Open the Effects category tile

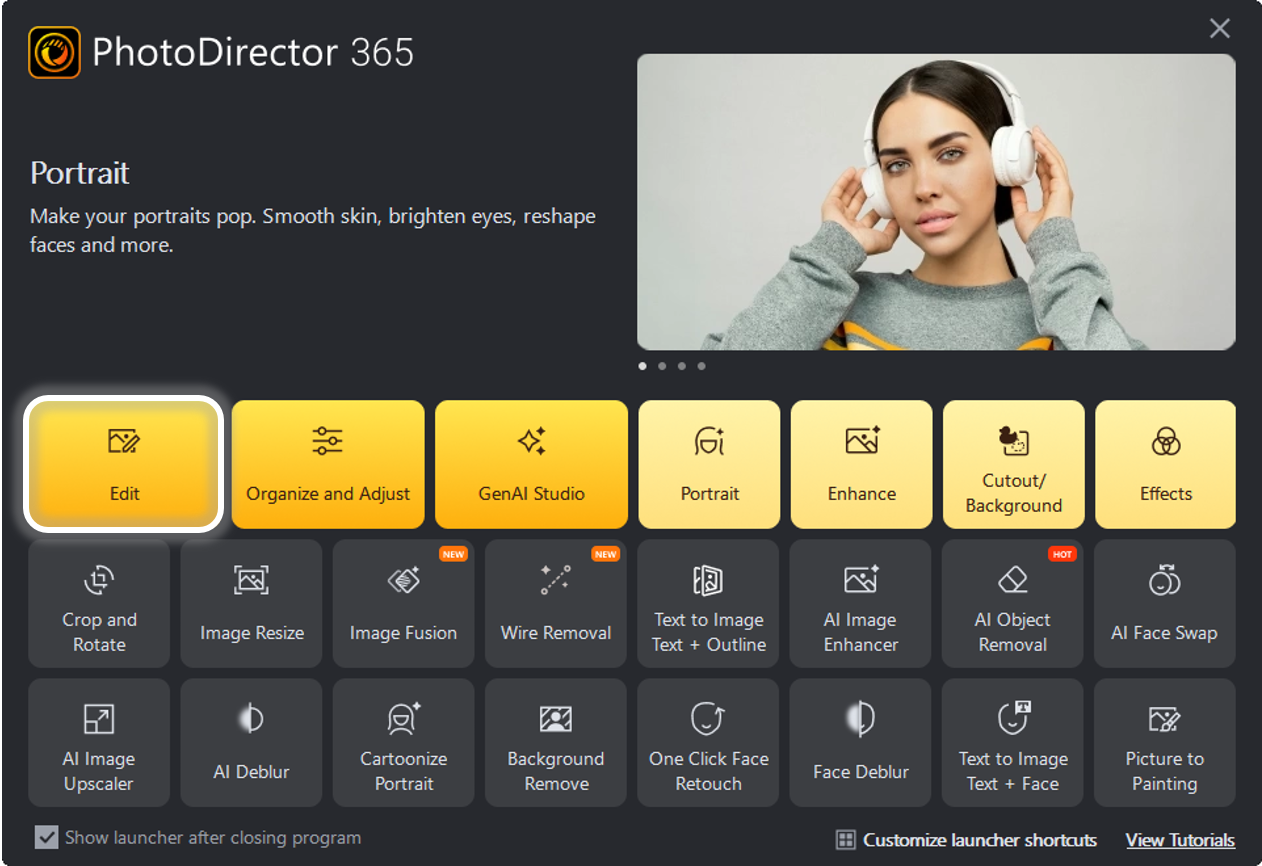pos(1165,464)
